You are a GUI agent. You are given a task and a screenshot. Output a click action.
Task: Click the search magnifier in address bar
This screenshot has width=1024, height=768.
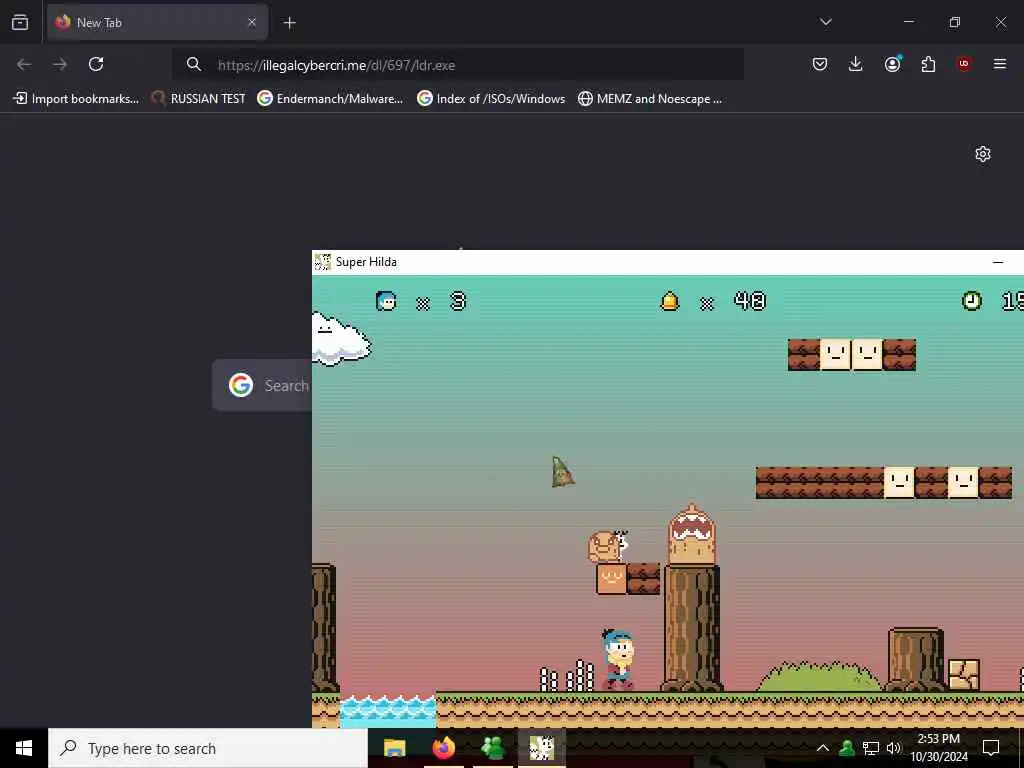click(x=193, y=64)
